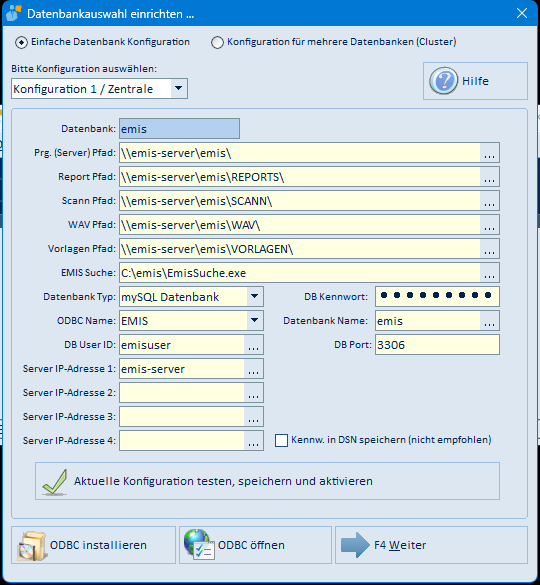Browse for the Report Pfad folder

click(489, 177)
